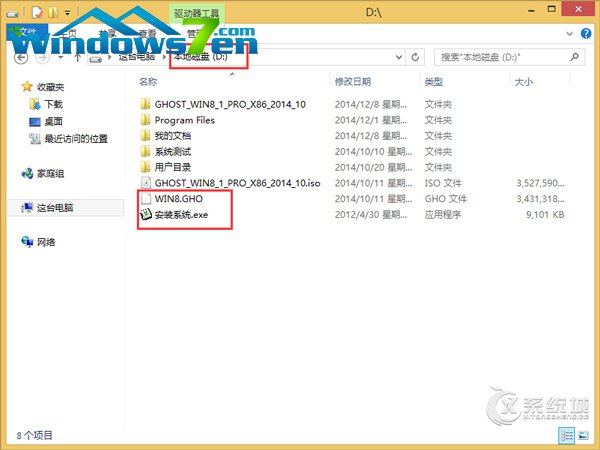
Task: Open the 安装系统.exe installer file
Action: (181, 215)
